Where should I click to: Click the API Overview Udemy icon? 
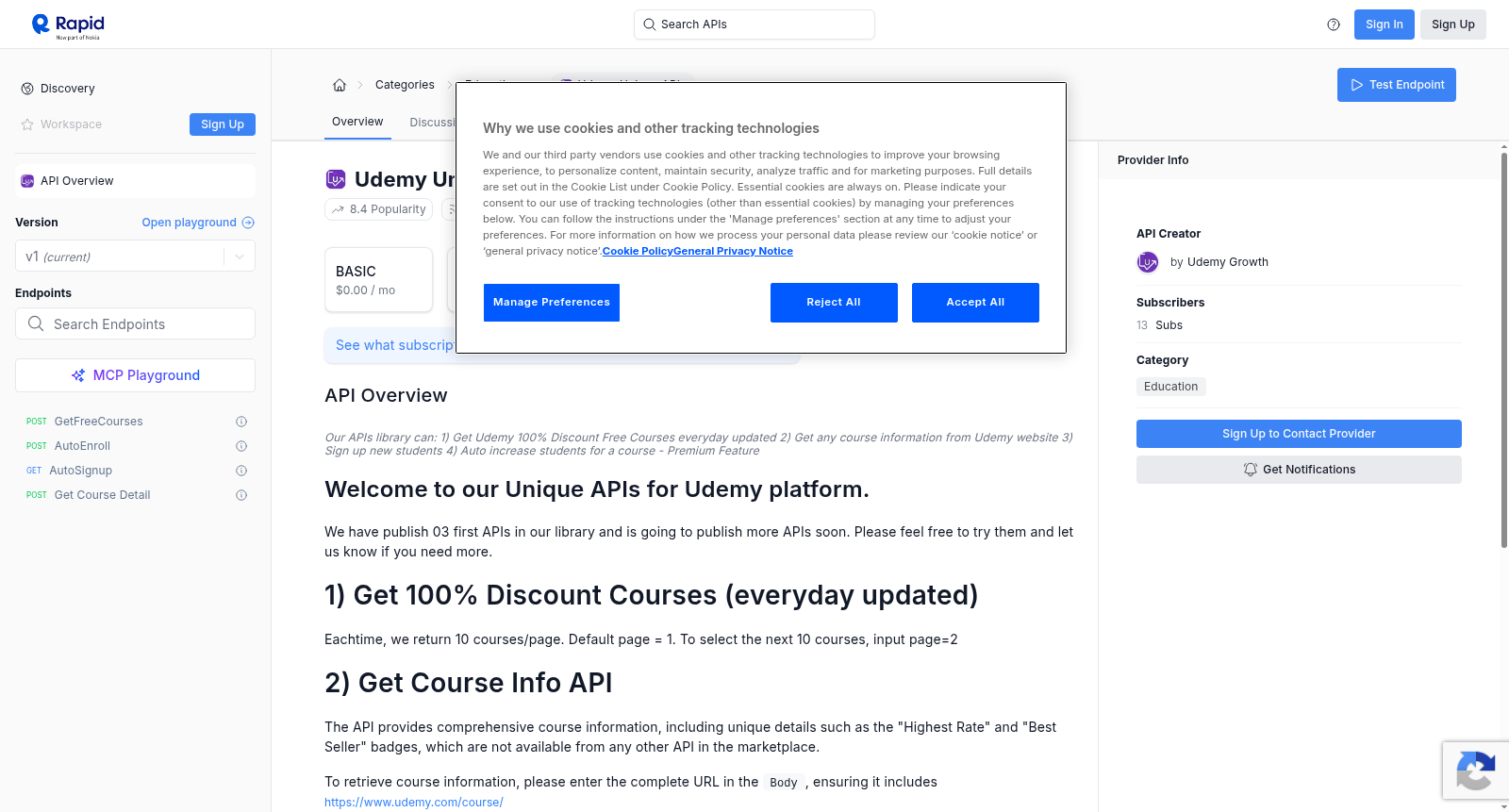coord(27,181)
